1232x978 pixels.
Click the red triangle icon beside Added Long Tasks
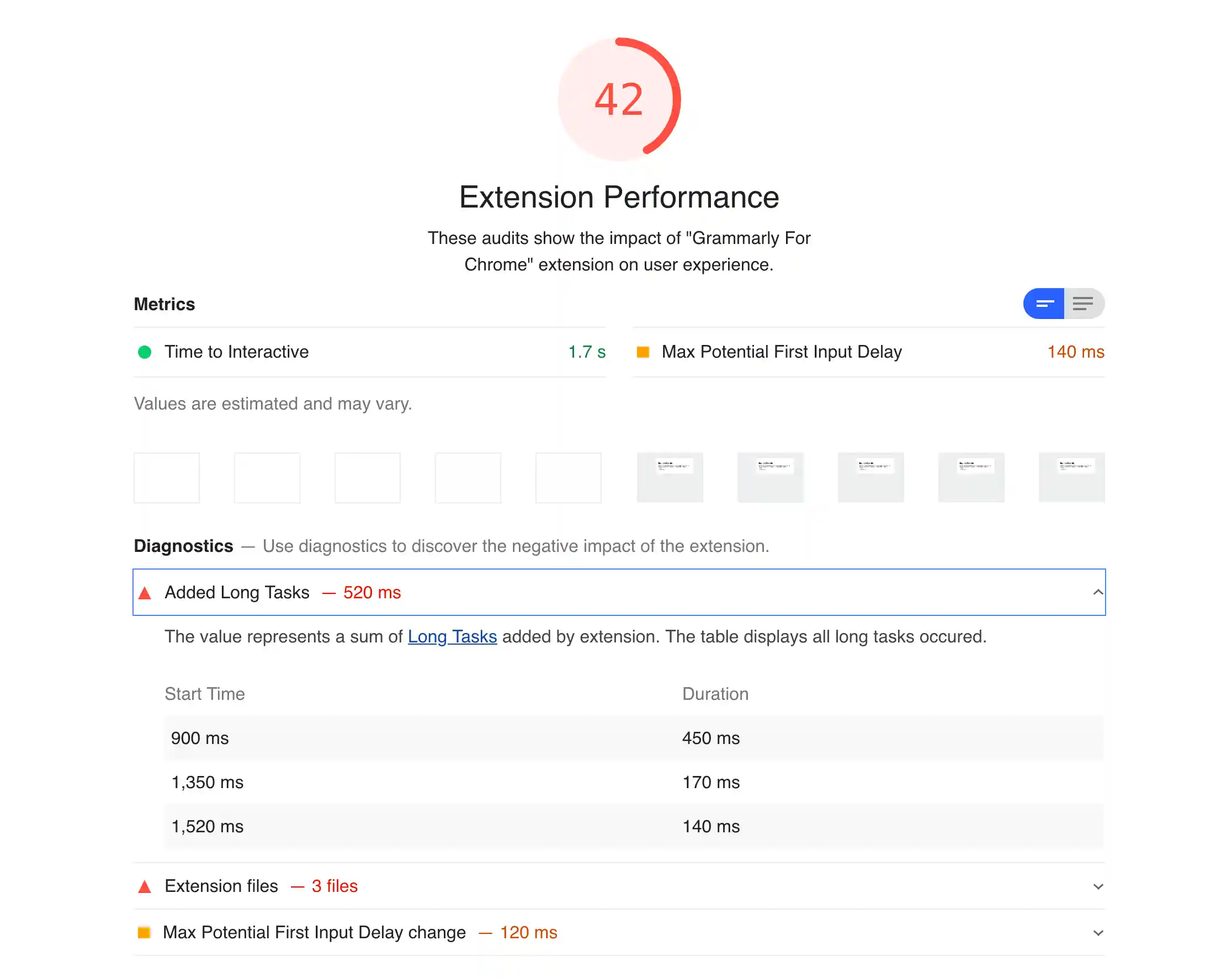(145, 593)
